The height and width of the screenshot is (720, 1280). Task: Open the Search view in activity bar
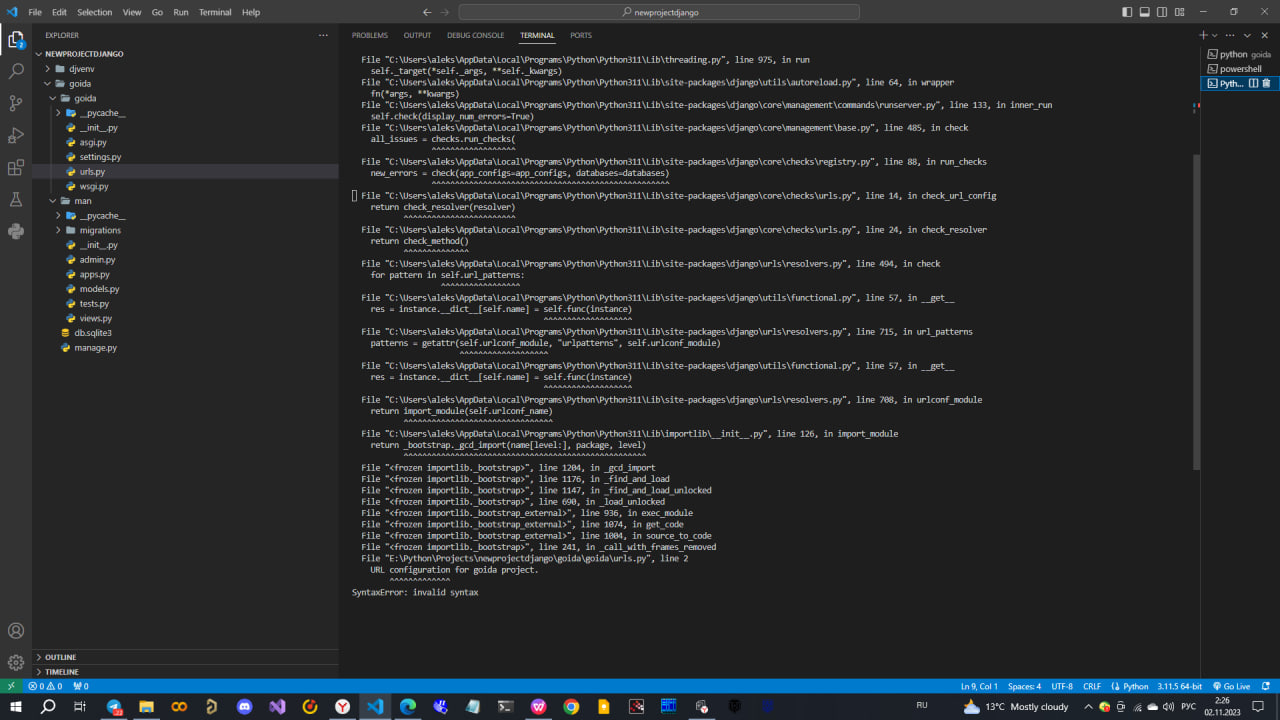click(x=16, y=72)
